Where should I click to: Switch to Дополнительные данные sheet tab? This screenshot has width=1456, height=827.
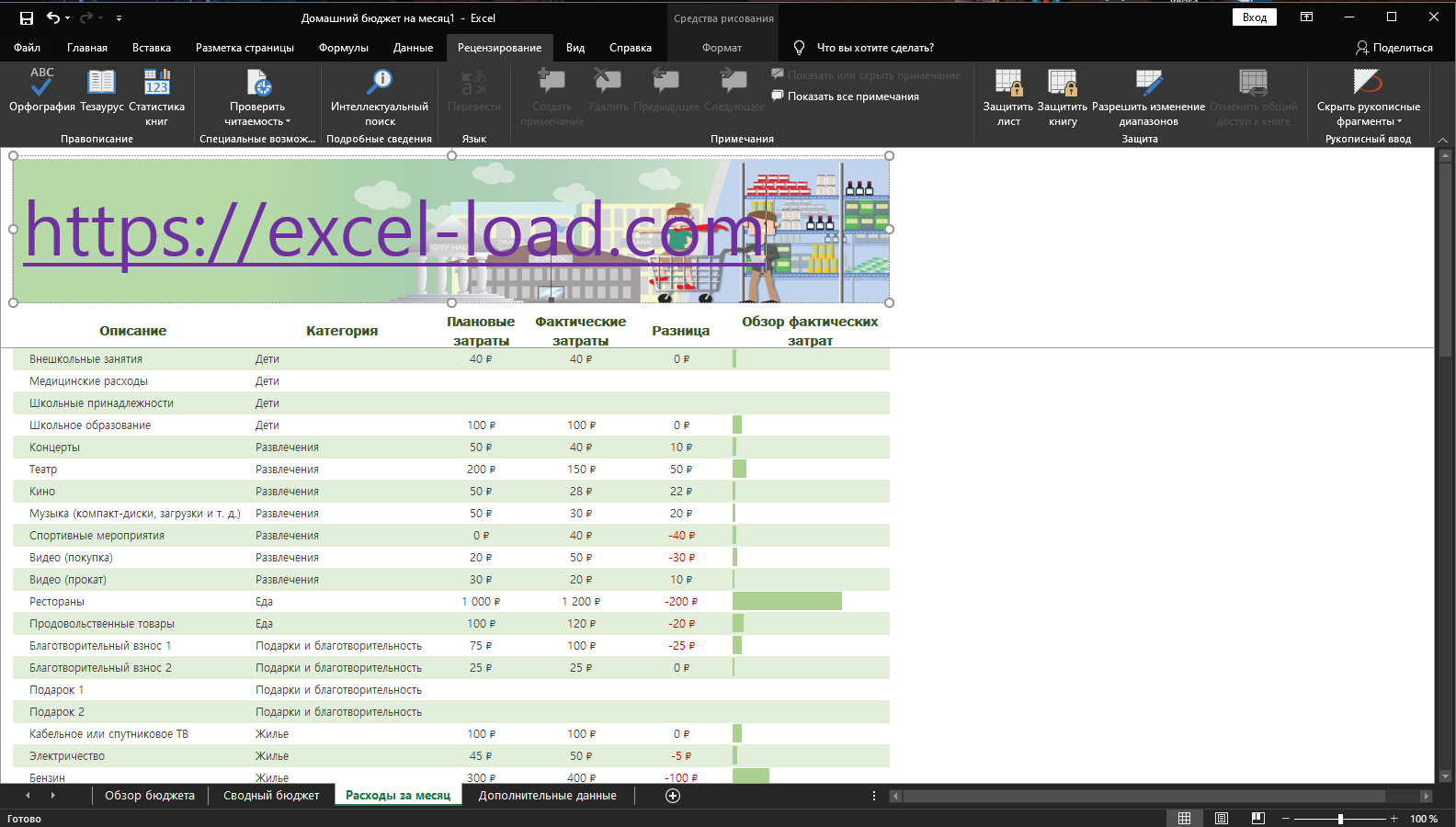(547, 796)
